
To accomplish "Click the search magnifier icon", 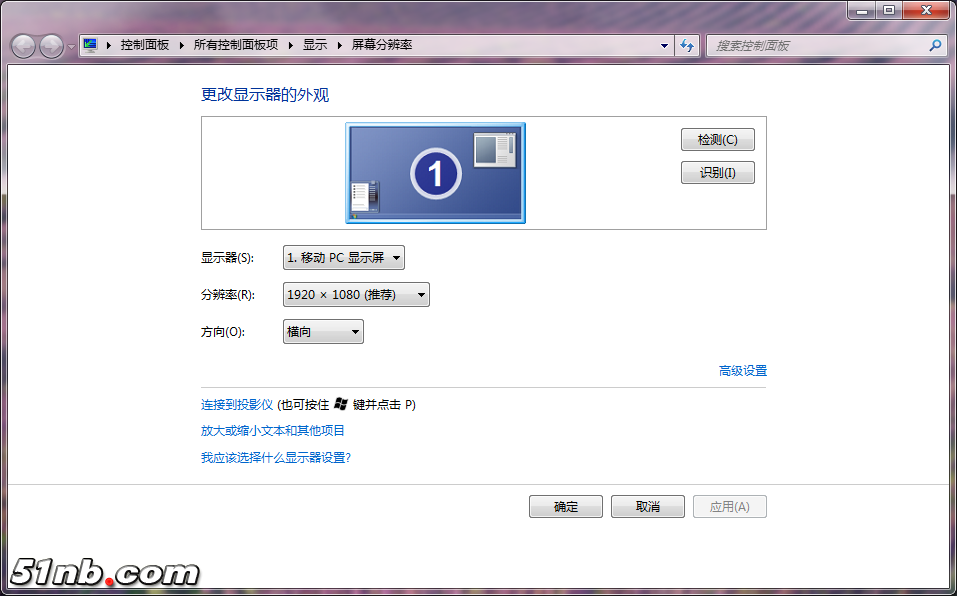I will click(935, 46).
